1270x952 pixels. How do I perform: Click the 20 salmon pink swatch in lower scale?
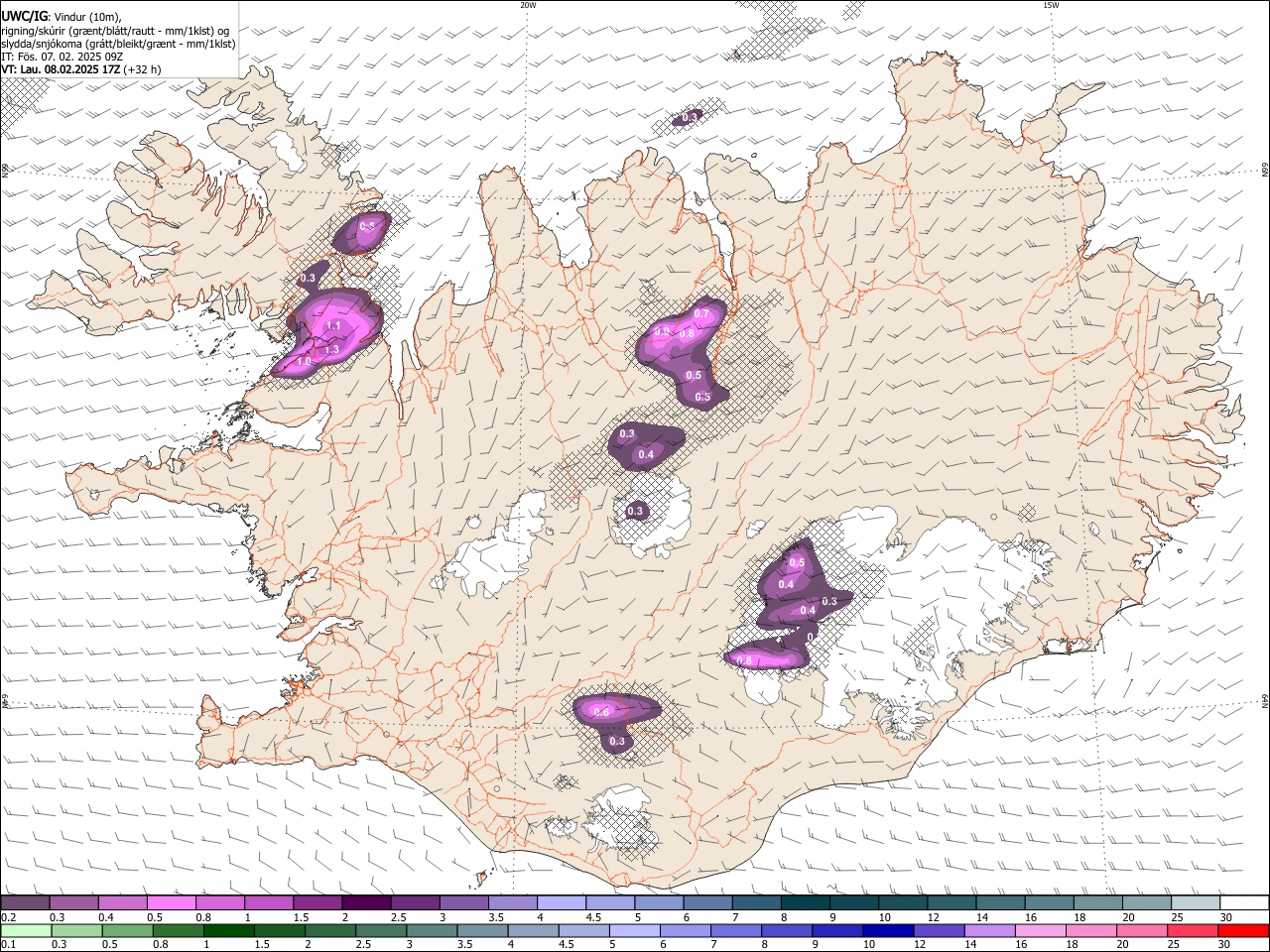click(x=1142, y=930)
